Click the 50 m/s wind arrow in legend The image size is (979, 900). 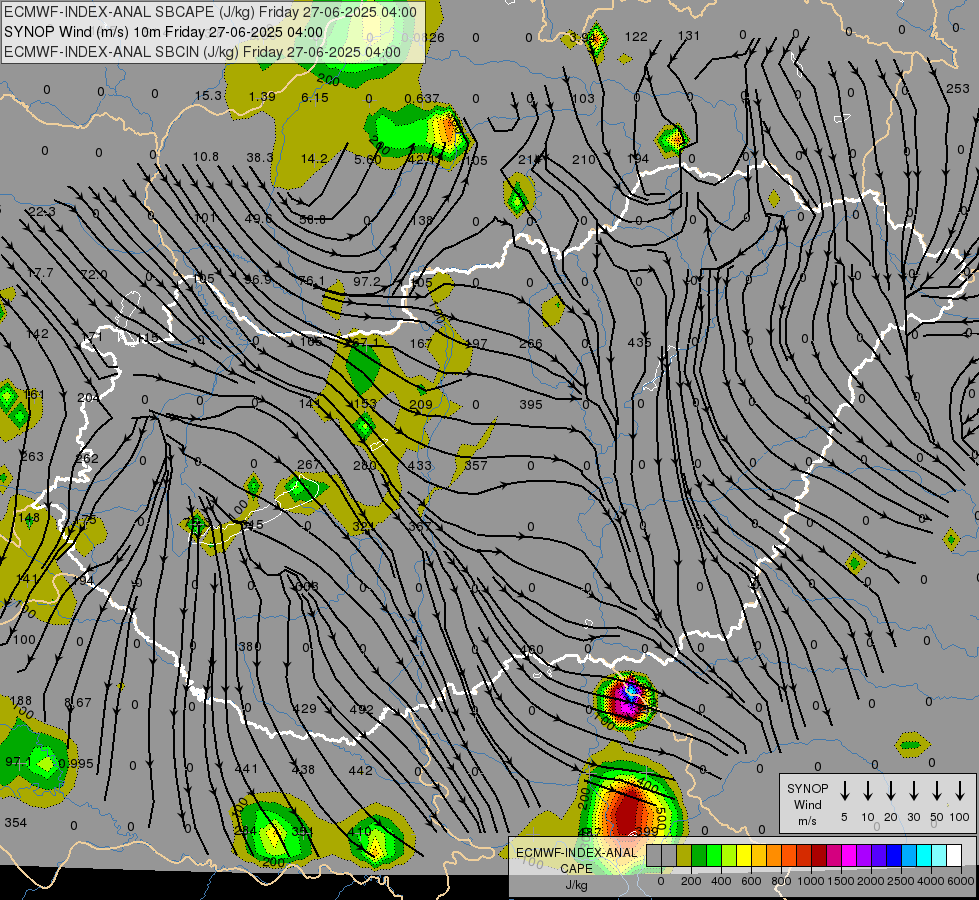(937, 790)
